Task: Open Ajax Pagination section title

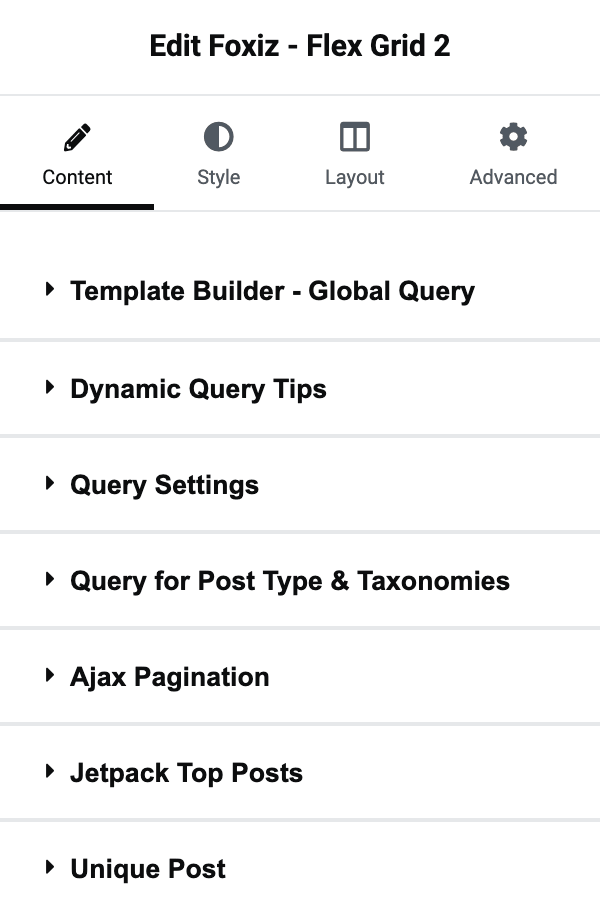Action: pyautogui.click(x=170, y=678)
